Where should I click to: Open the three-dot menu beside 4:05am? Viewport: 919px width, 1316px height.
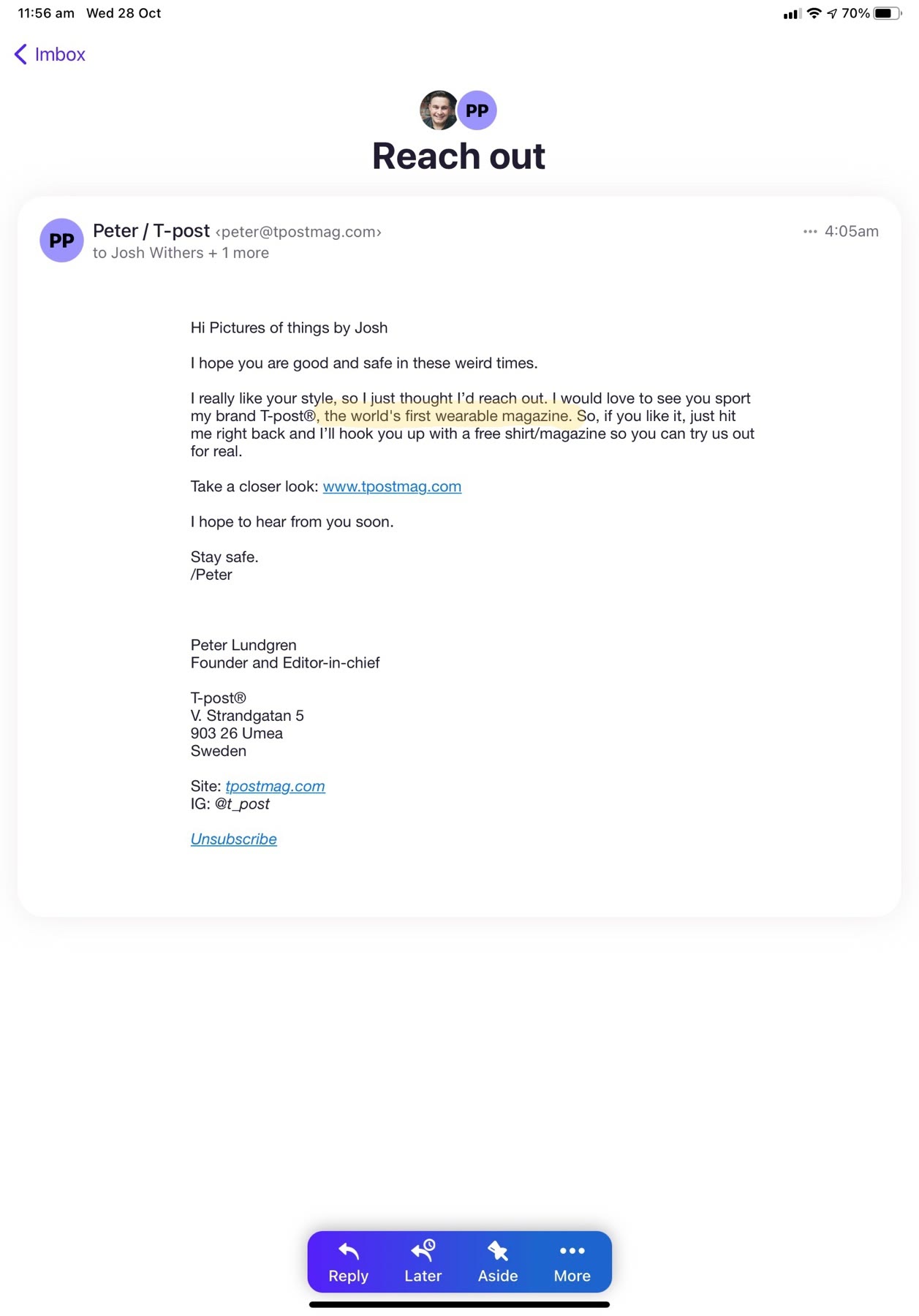coord(809,232)
